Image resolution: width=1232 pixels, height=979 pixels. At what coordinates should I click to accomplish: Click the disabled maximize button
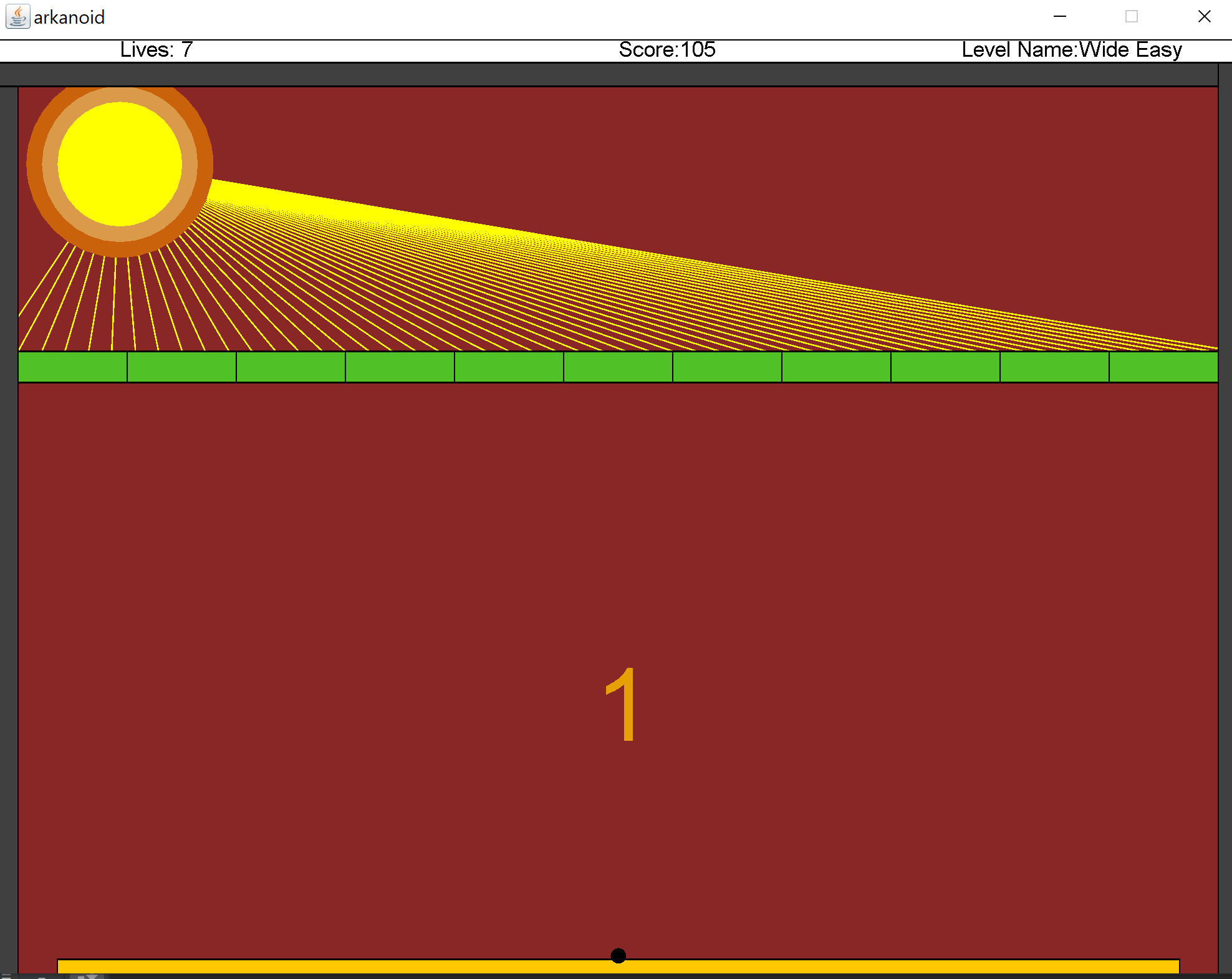click(x=1131, y=17)
